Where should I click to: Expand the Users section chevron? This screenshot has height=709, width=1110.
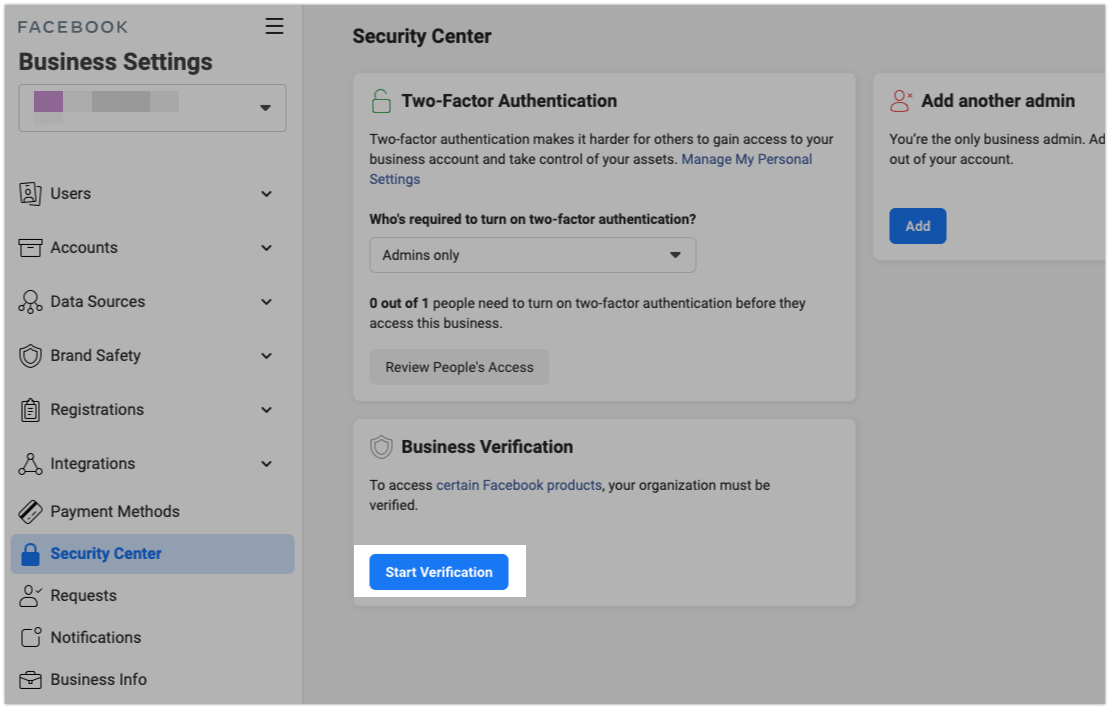pyautogui.click(x=266, y=194)
